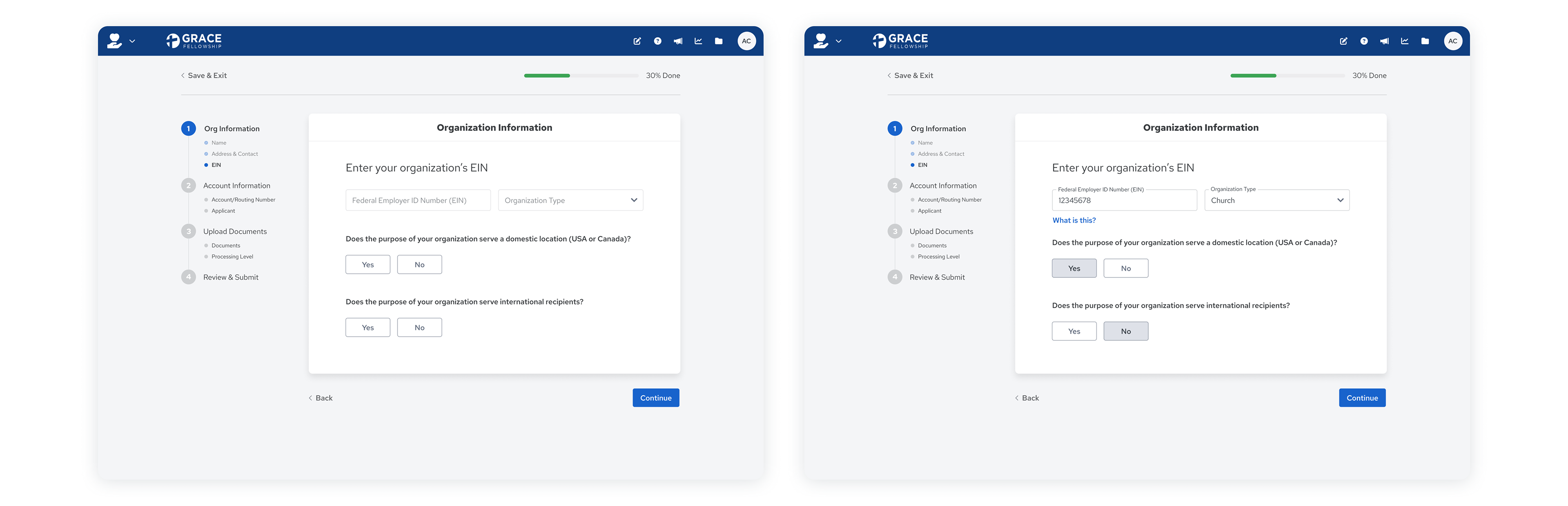Click folder icon in the header above the filled-in form

(1425, 41)
